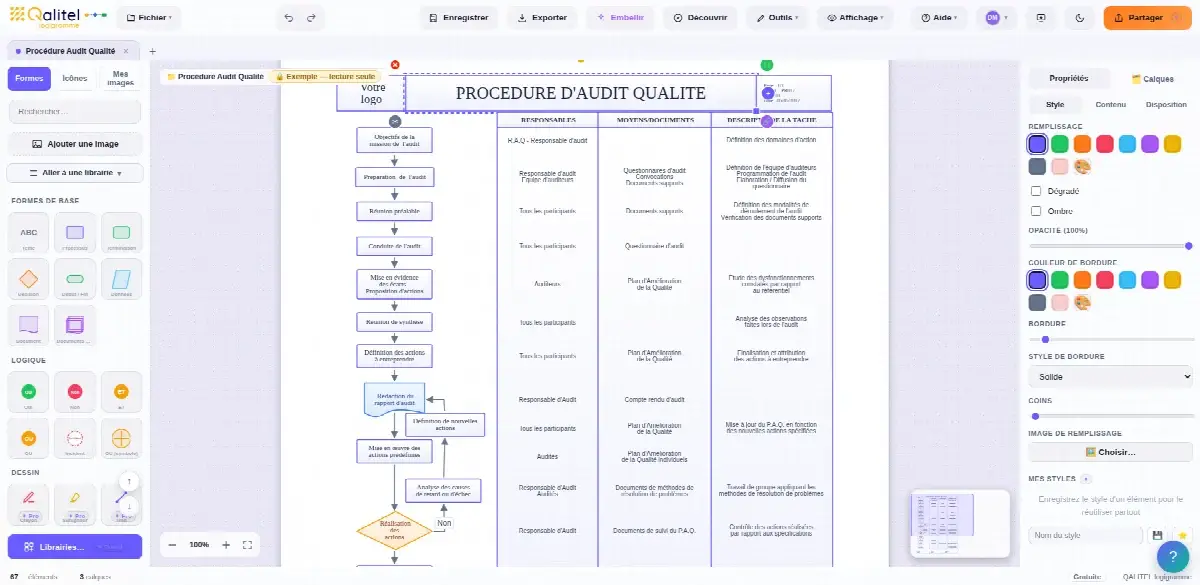Viewport: 1200px width, 585px height.
Task: Pick the green fill color swatch
Action: [x=1060, y=144]
